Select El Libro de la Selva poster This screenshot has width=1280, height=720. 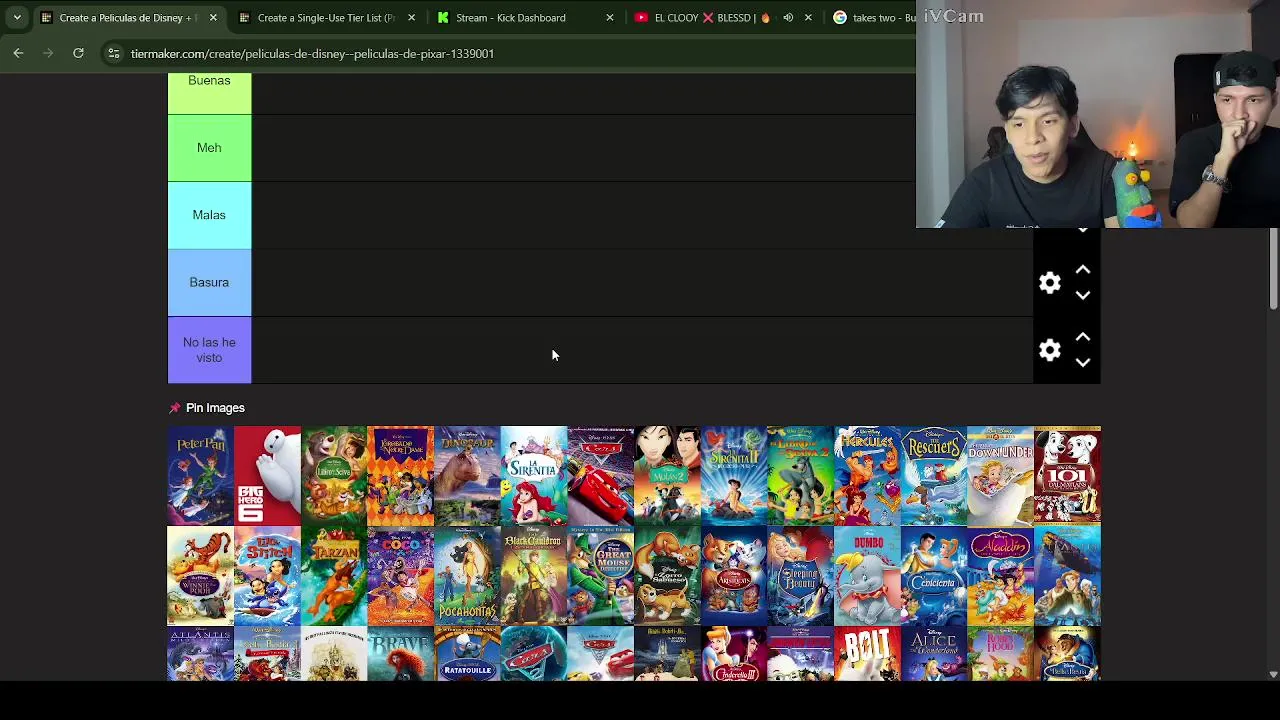pos(334,476)
